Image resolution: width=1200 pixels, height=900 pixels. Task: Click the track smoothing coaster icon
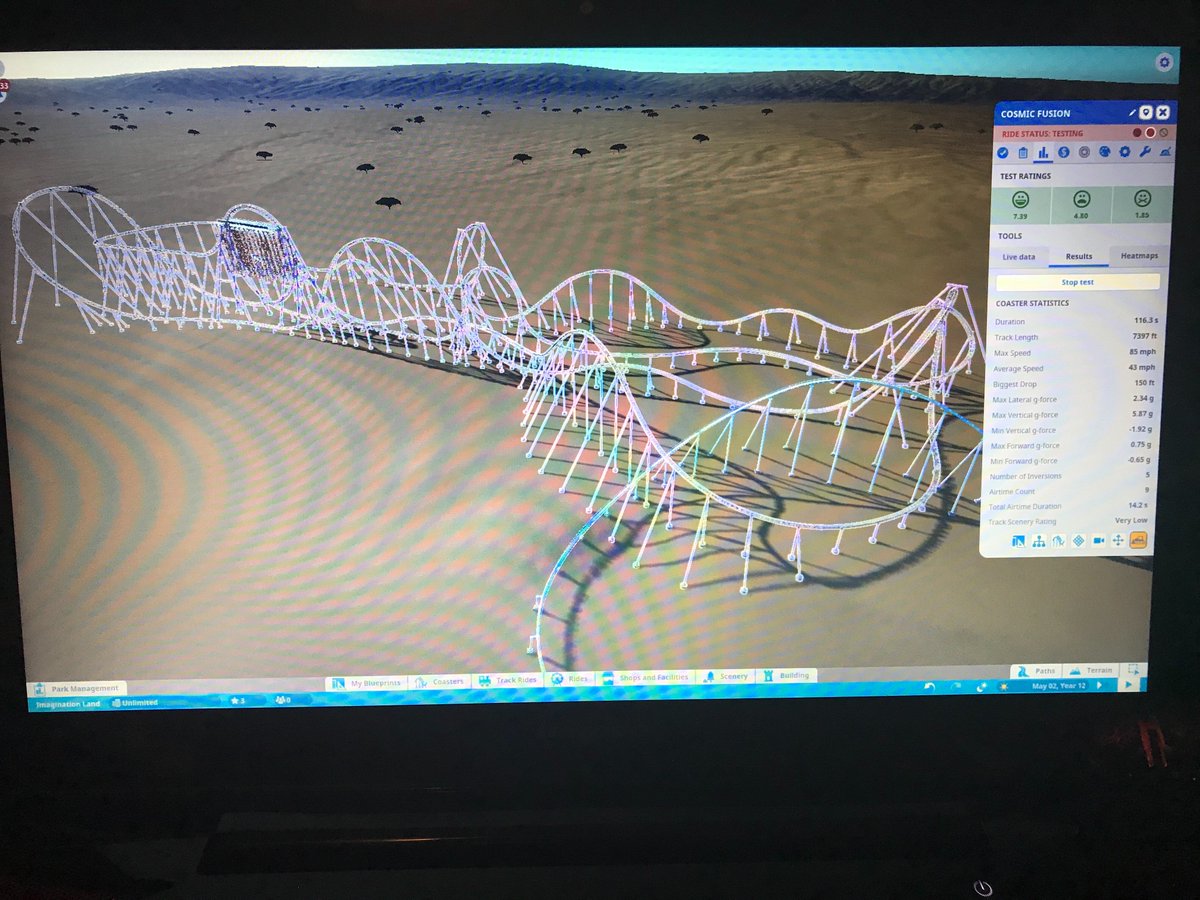point(1058,541)
